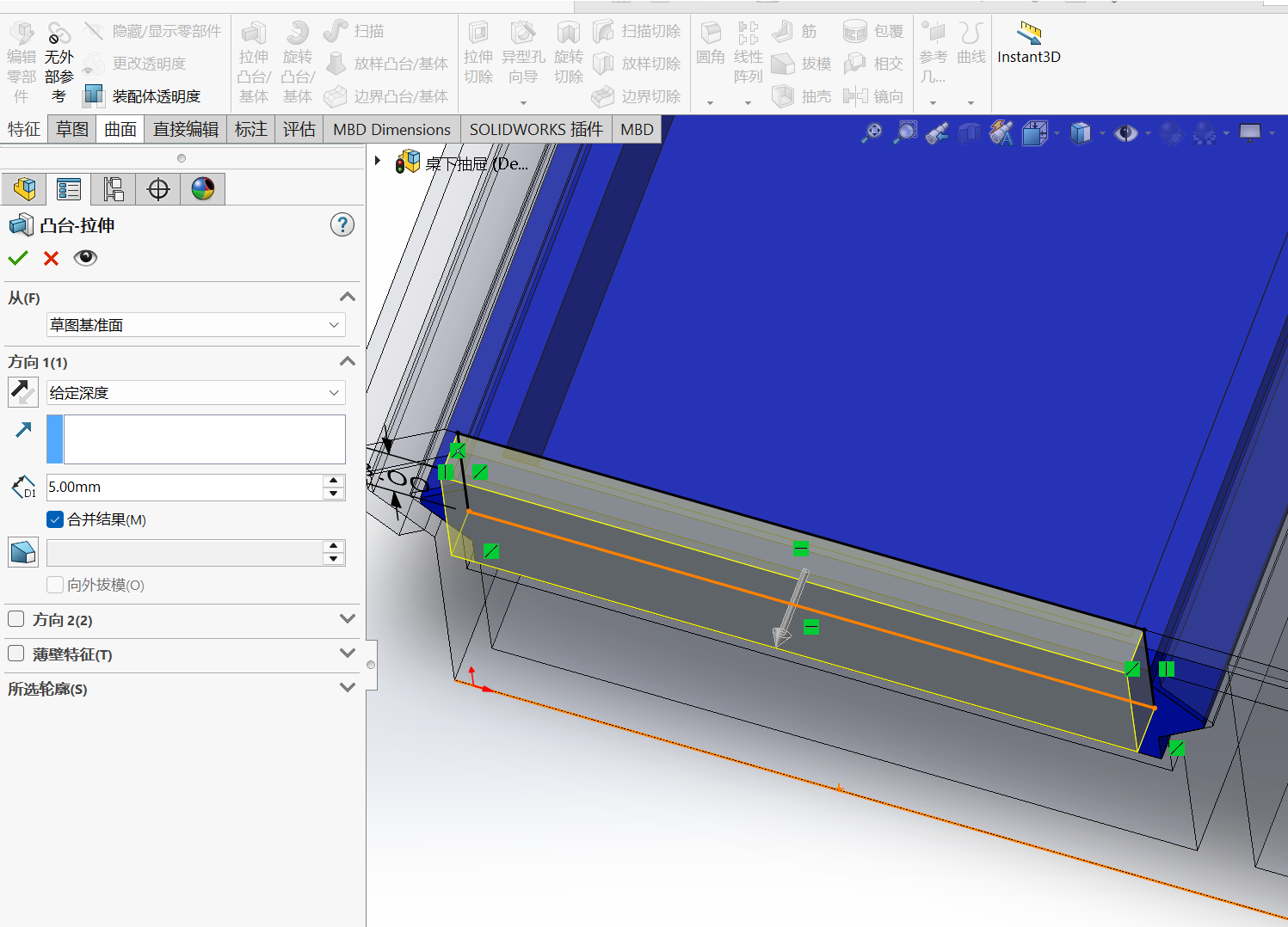The width and height of the screenshot is (1288, 927).
Task: Toggle the draft on/off button
Action: (23, 552)
